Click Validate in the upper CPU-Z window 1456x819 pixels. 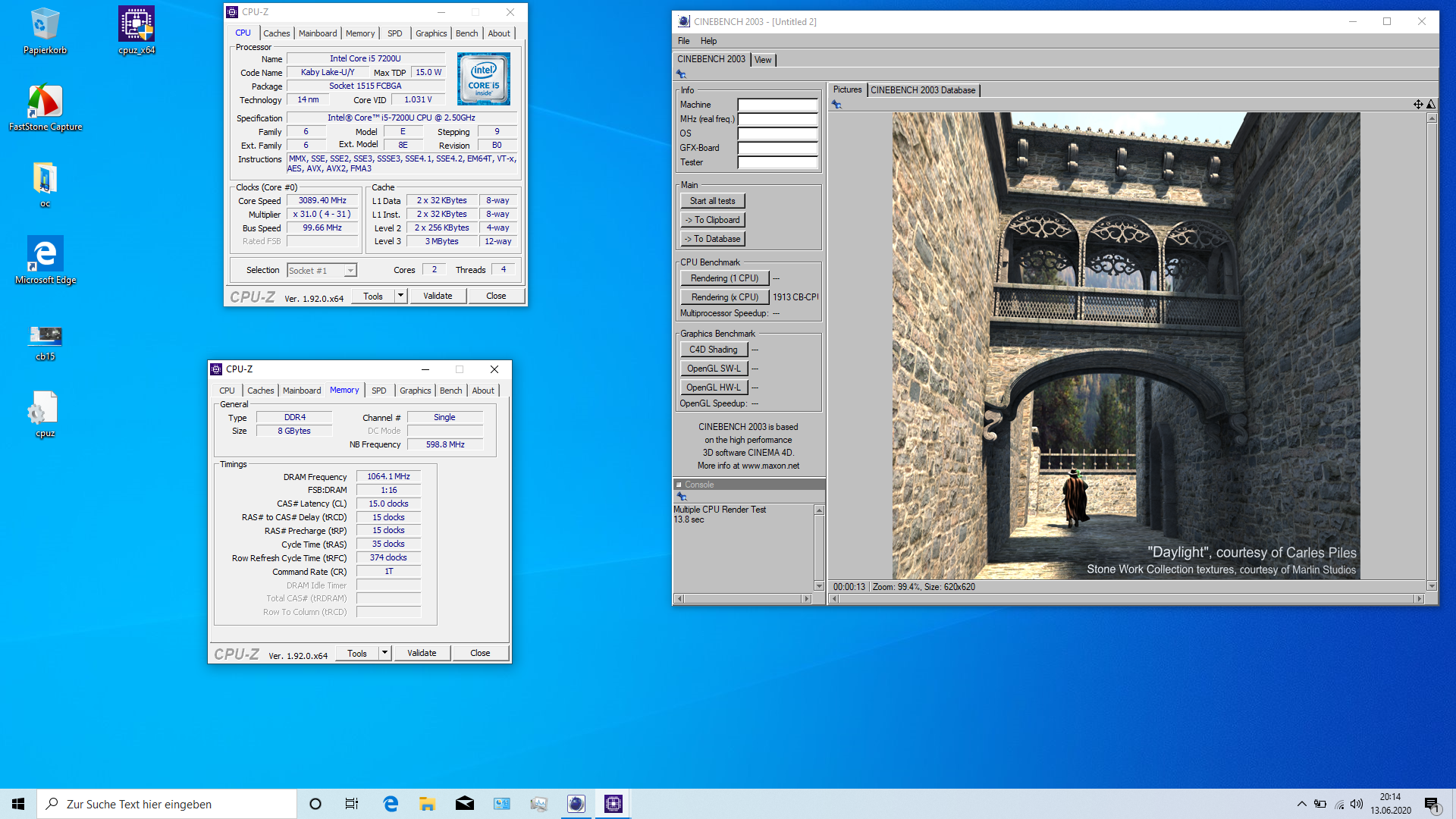coord(438,296)
